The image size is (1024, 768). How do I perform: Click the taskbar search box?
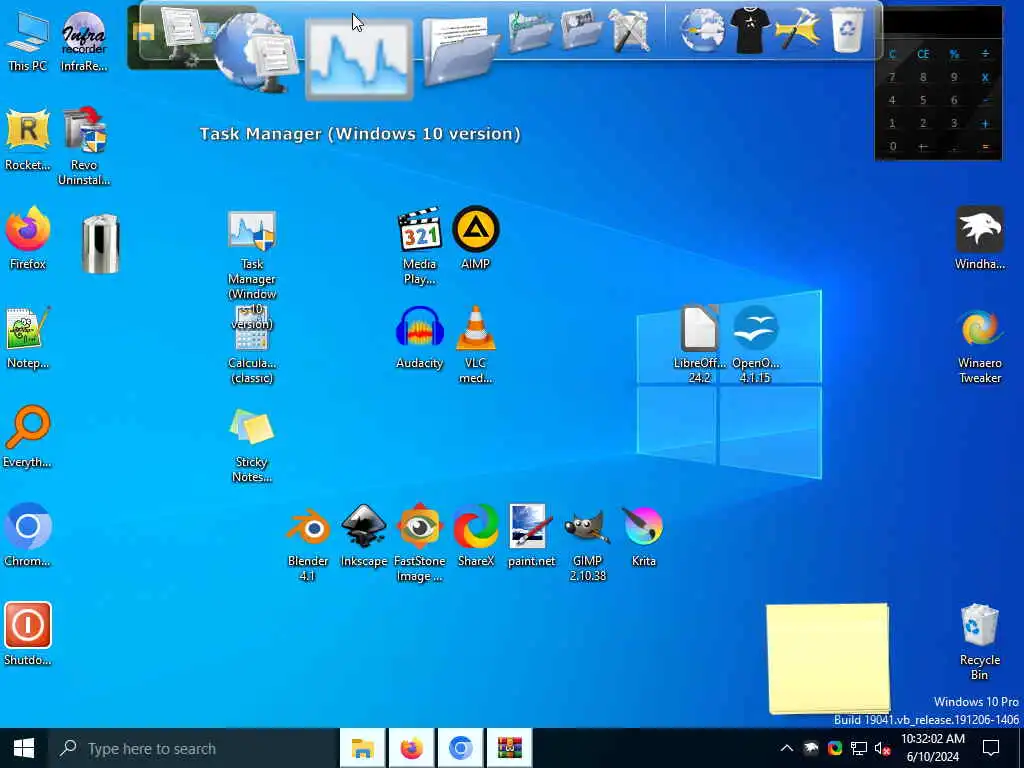(192, 748)
